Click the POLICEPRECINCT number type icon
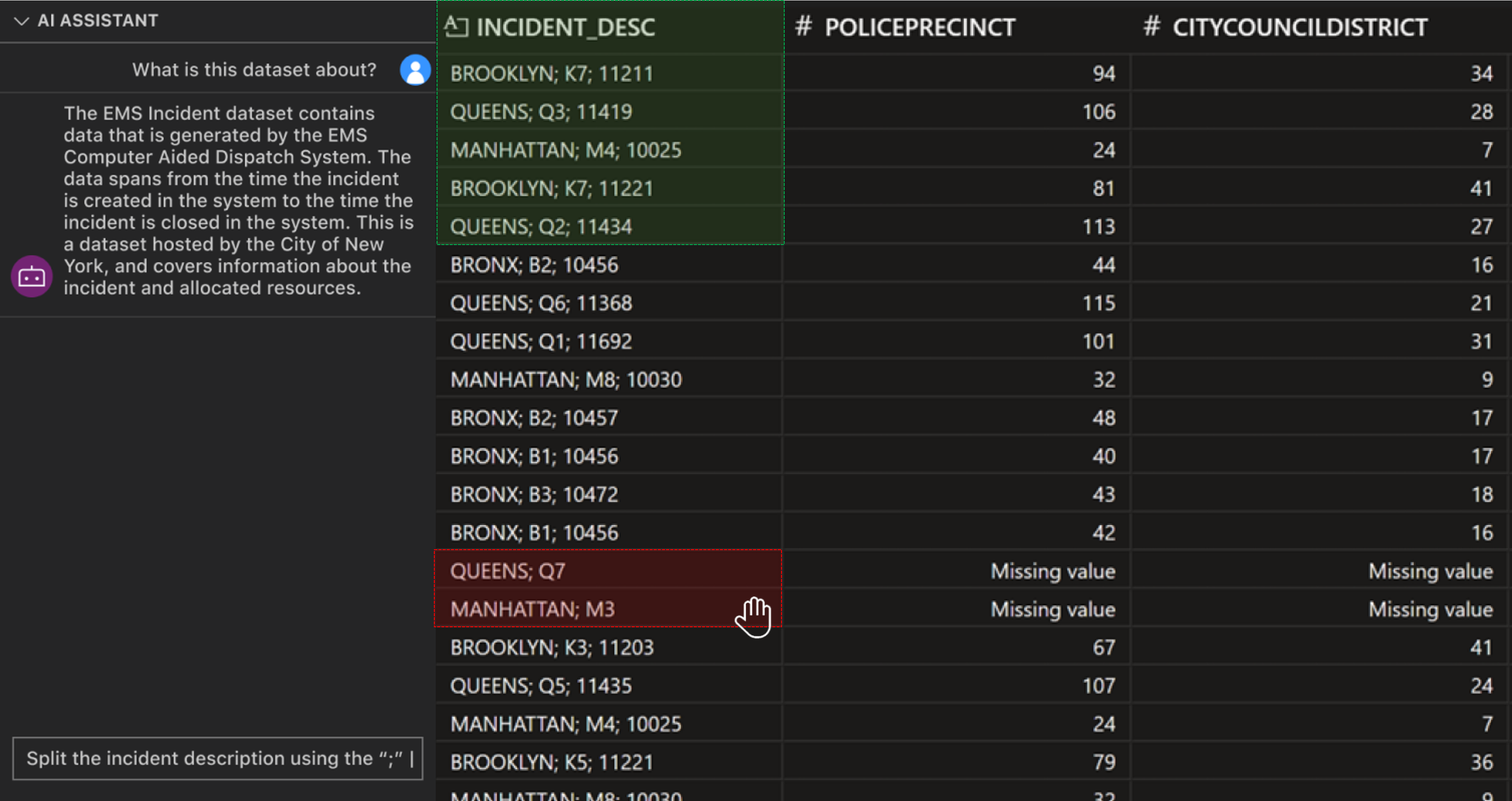This screenshot has width=1512, height=801. click(x=803, y=27)
